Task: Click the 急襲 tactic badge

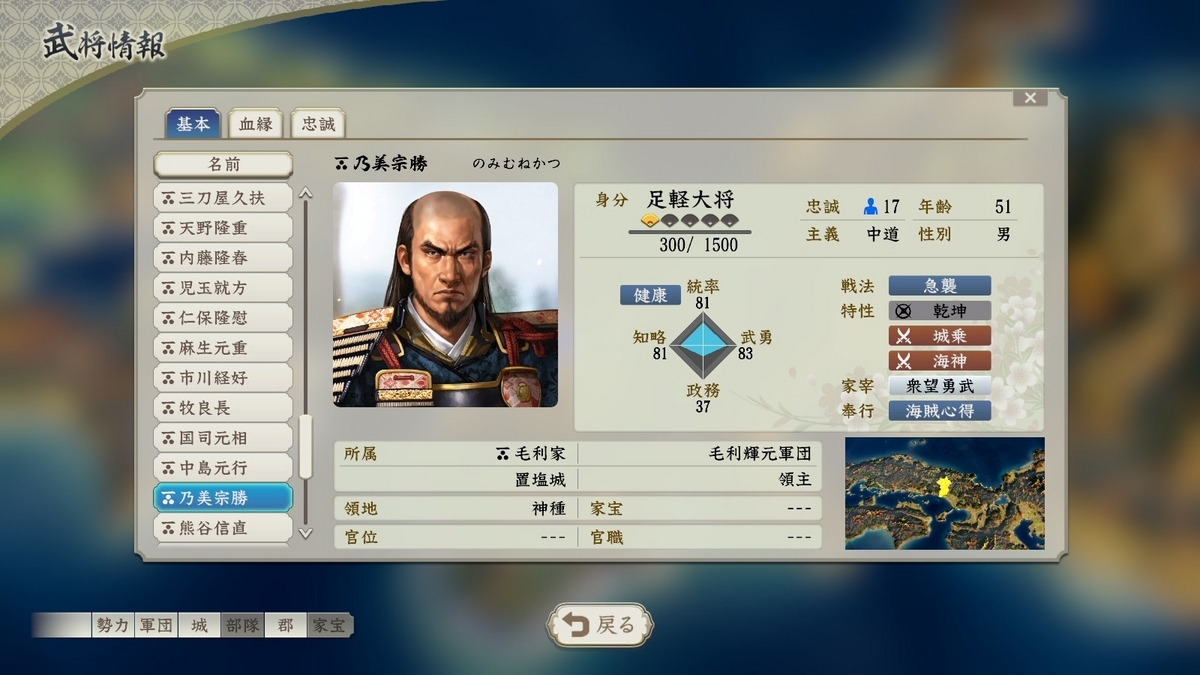Action: click(939, 286)
